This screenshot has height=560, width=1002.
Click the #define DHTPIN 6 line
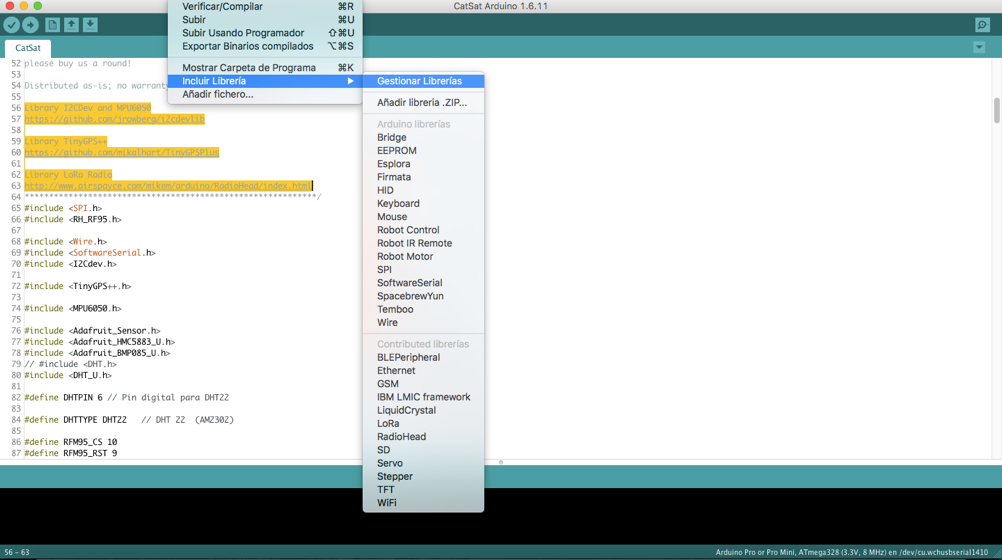pyautogui.click(x=127, y=398)
